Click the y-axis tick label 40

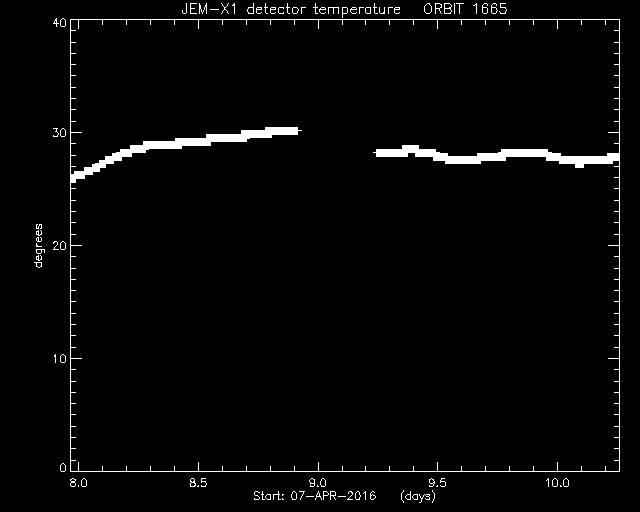60,23
